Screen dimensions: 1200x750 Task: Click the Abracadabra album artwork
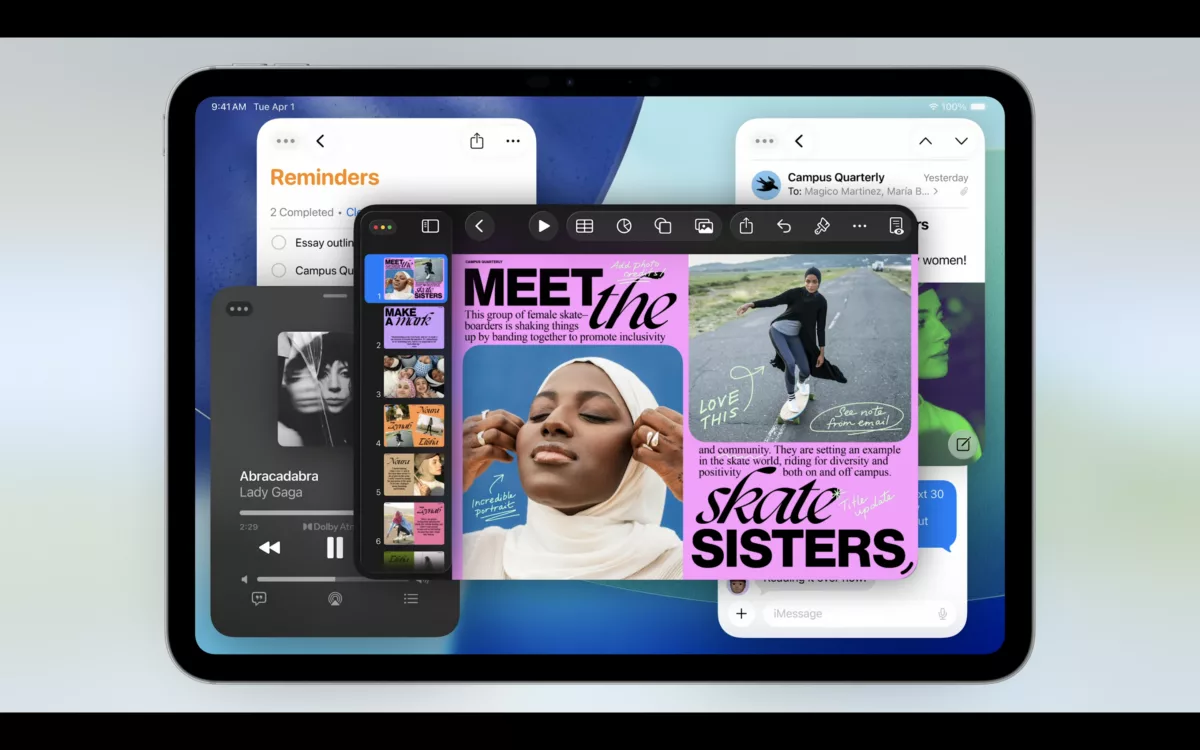(x=316, y=389)
